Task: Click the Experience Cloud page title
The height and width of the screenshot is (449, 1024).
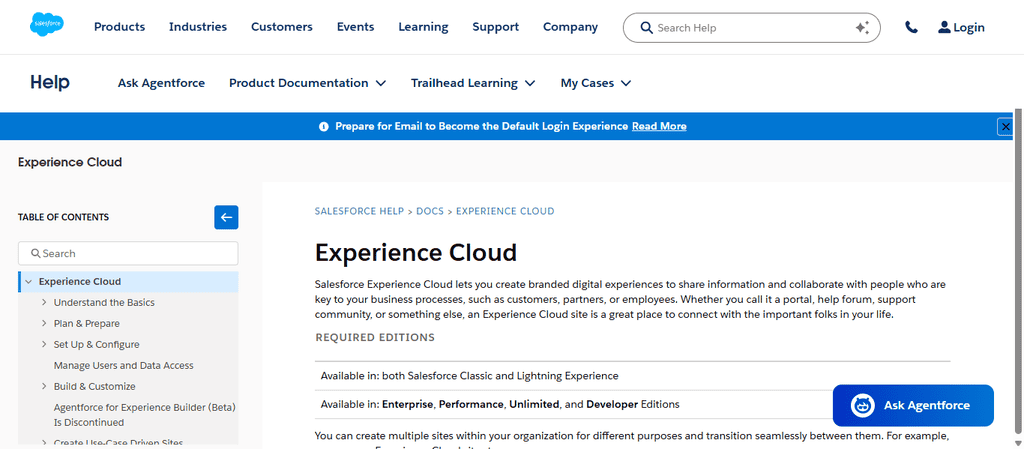Action: pyautogui.click(x=415, y=252)
